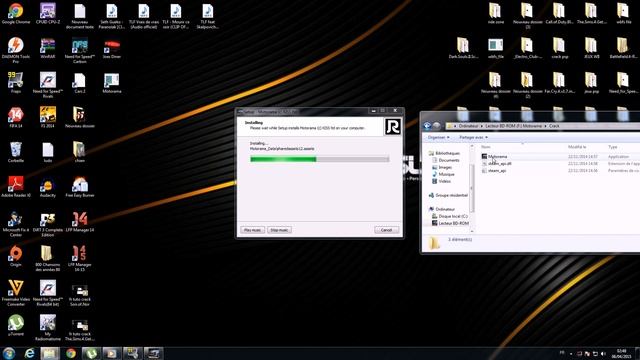The width and height of the screenshot is (640, 360).
Task: Select Bibliothèques in the navigation pane
Action: [447, 153]
